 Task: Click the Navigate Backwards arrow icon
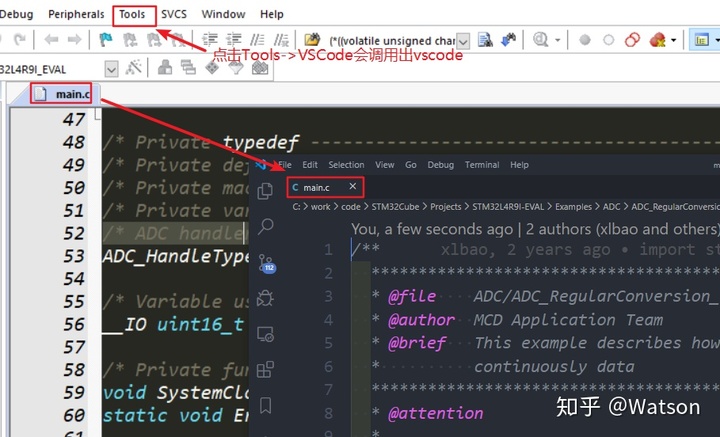[51, 40]
